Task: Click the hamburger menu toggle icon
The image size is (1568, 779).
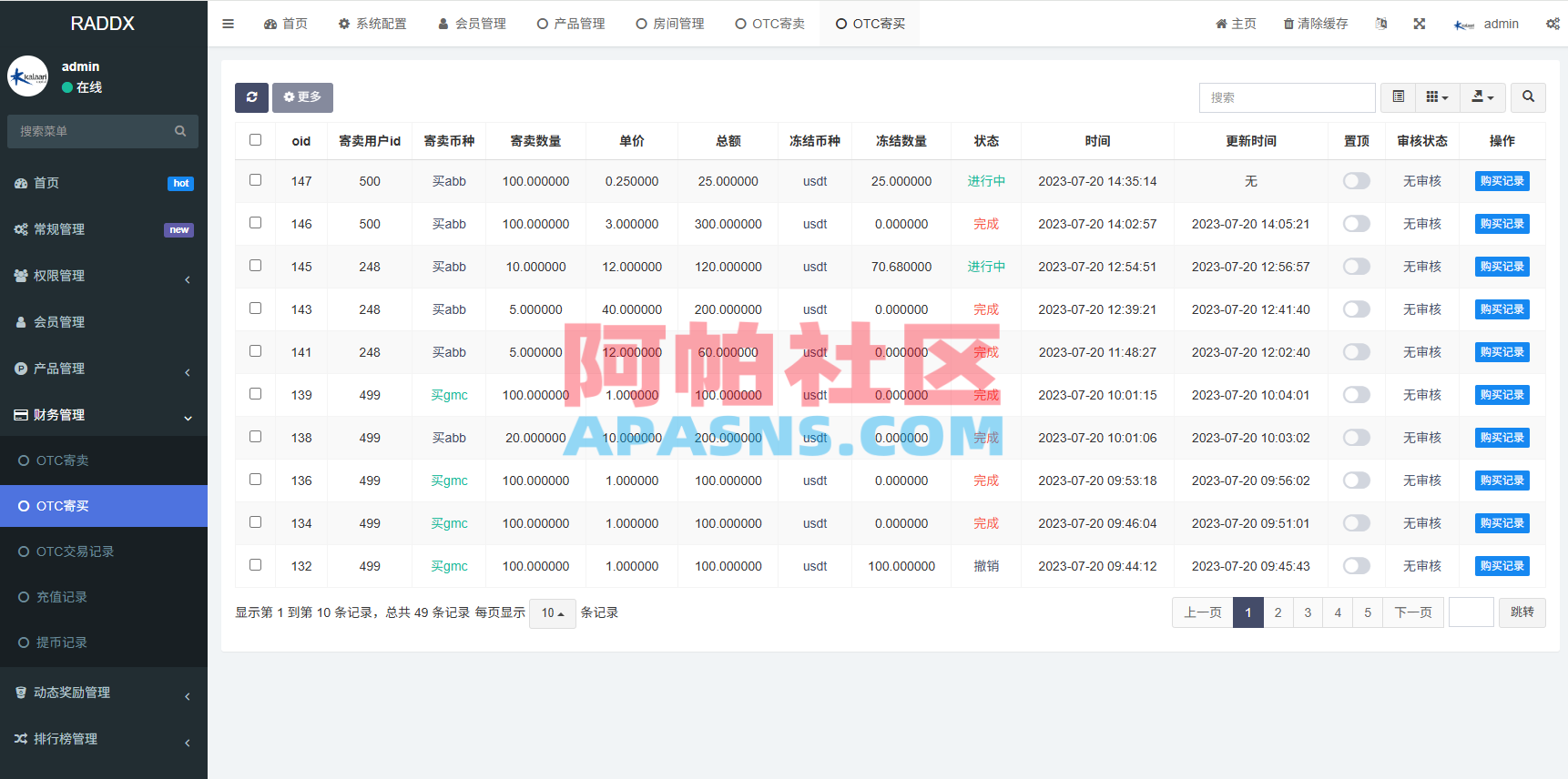Action: pos(228,24)
